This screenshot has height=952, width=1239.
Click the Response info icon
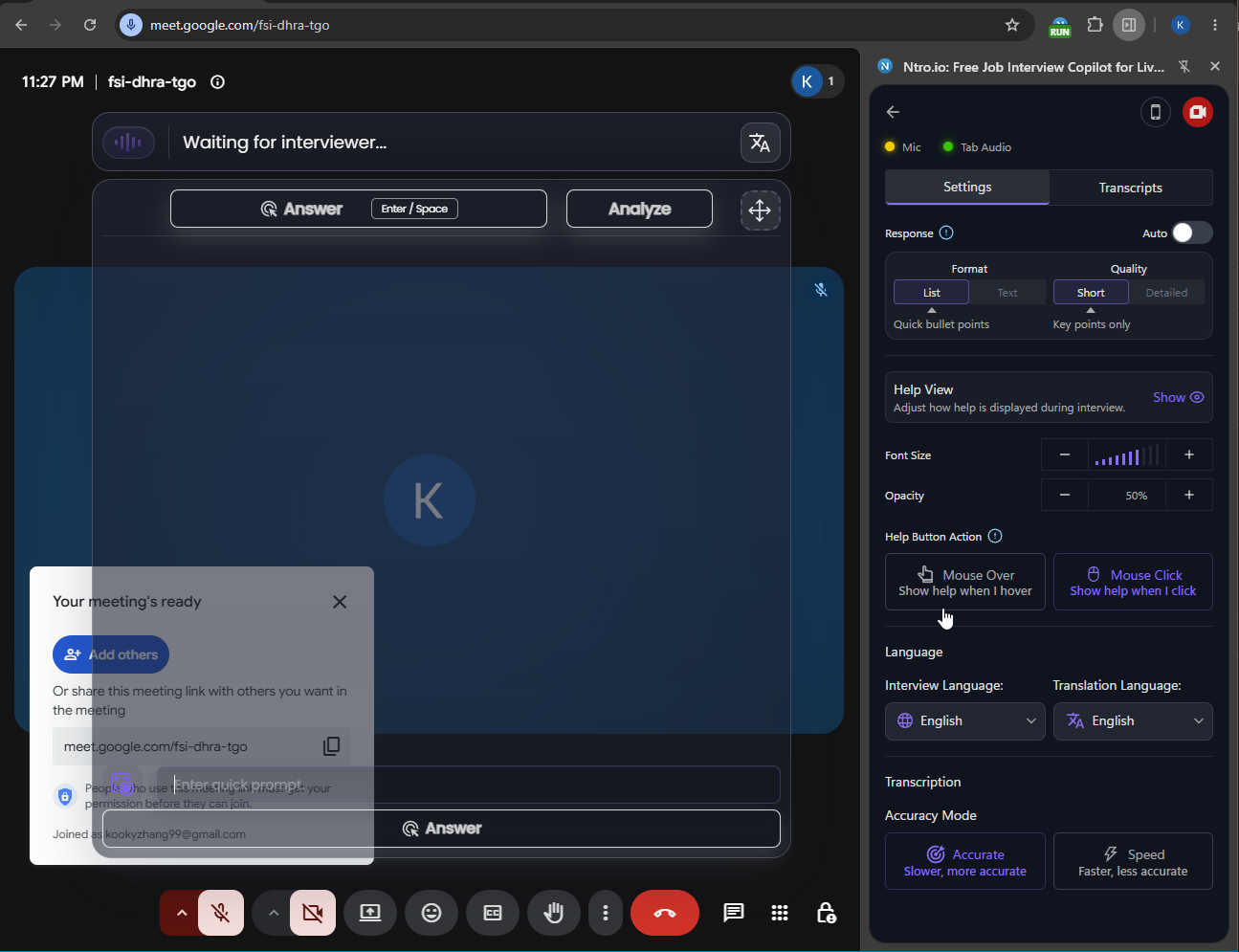click(x=946, y=232)
